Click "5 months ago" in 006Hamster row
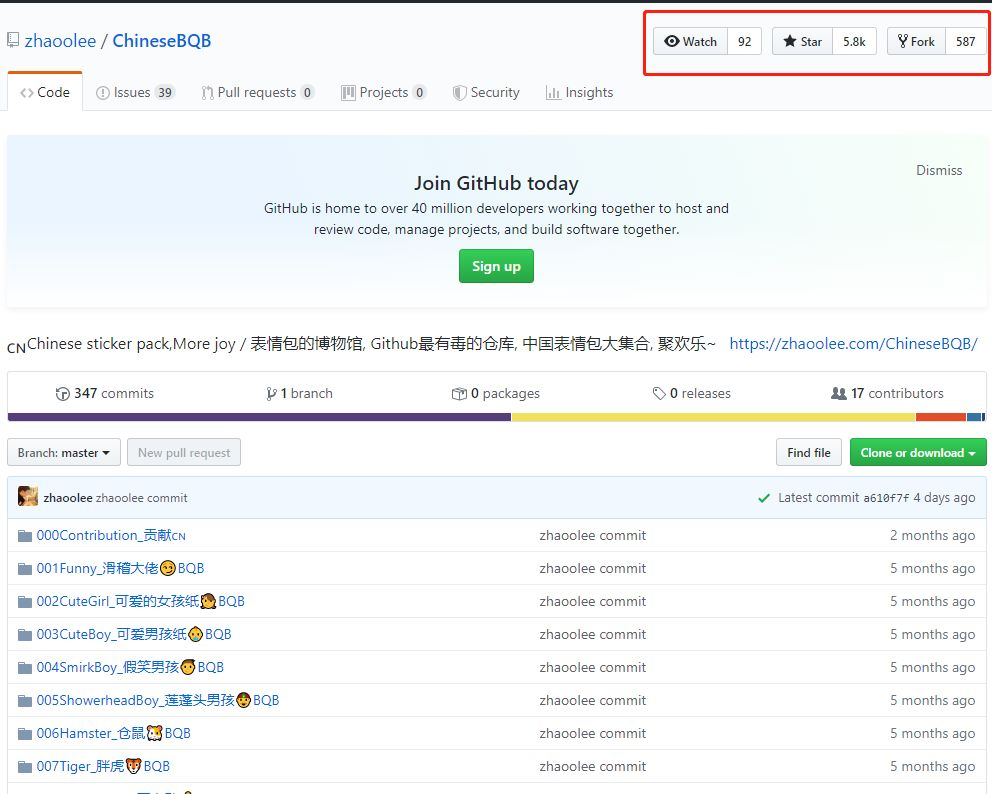This screenshot has height=794, width=992. 933,733
